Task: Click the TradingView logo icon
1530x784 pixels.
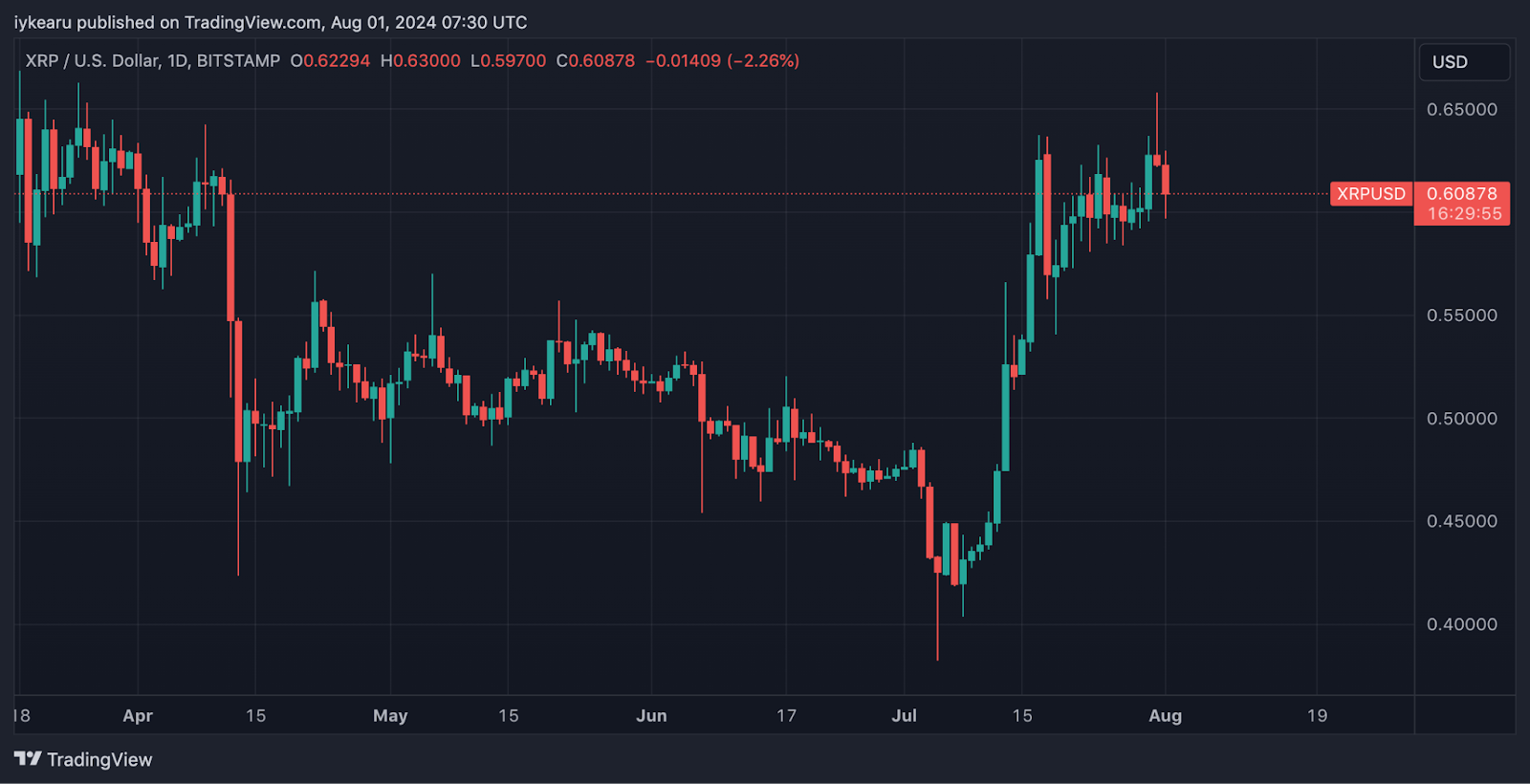Action: pos(28,759)
